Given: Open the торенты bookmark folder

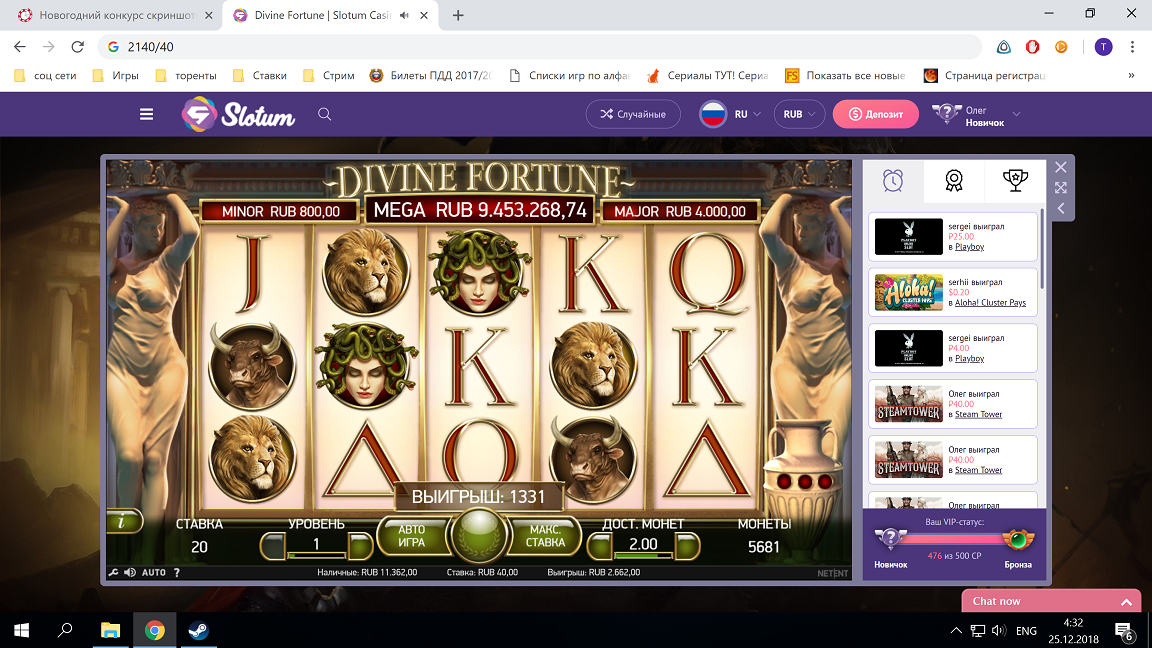Looking at the screenshot, I should coord(186,76).
